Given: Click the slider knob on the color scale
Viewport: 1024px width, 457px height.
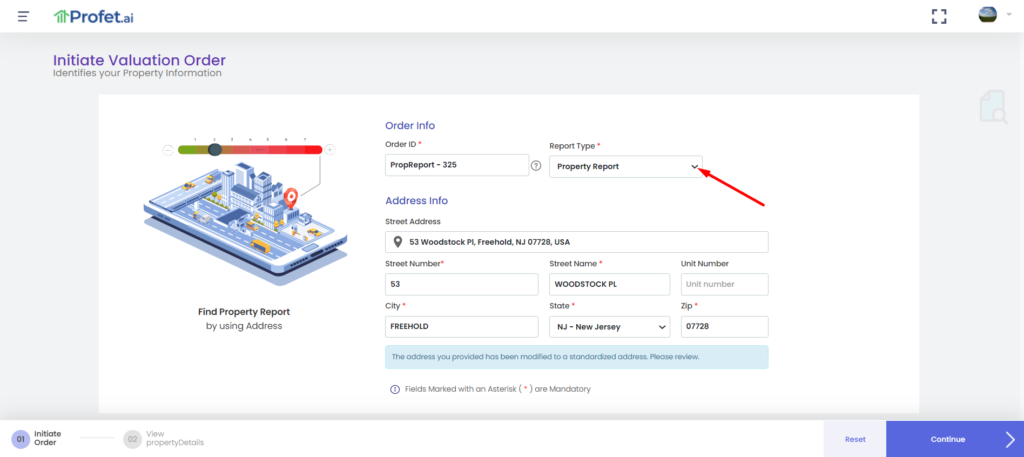Looking at the screenshot, I should click(214, 149).
